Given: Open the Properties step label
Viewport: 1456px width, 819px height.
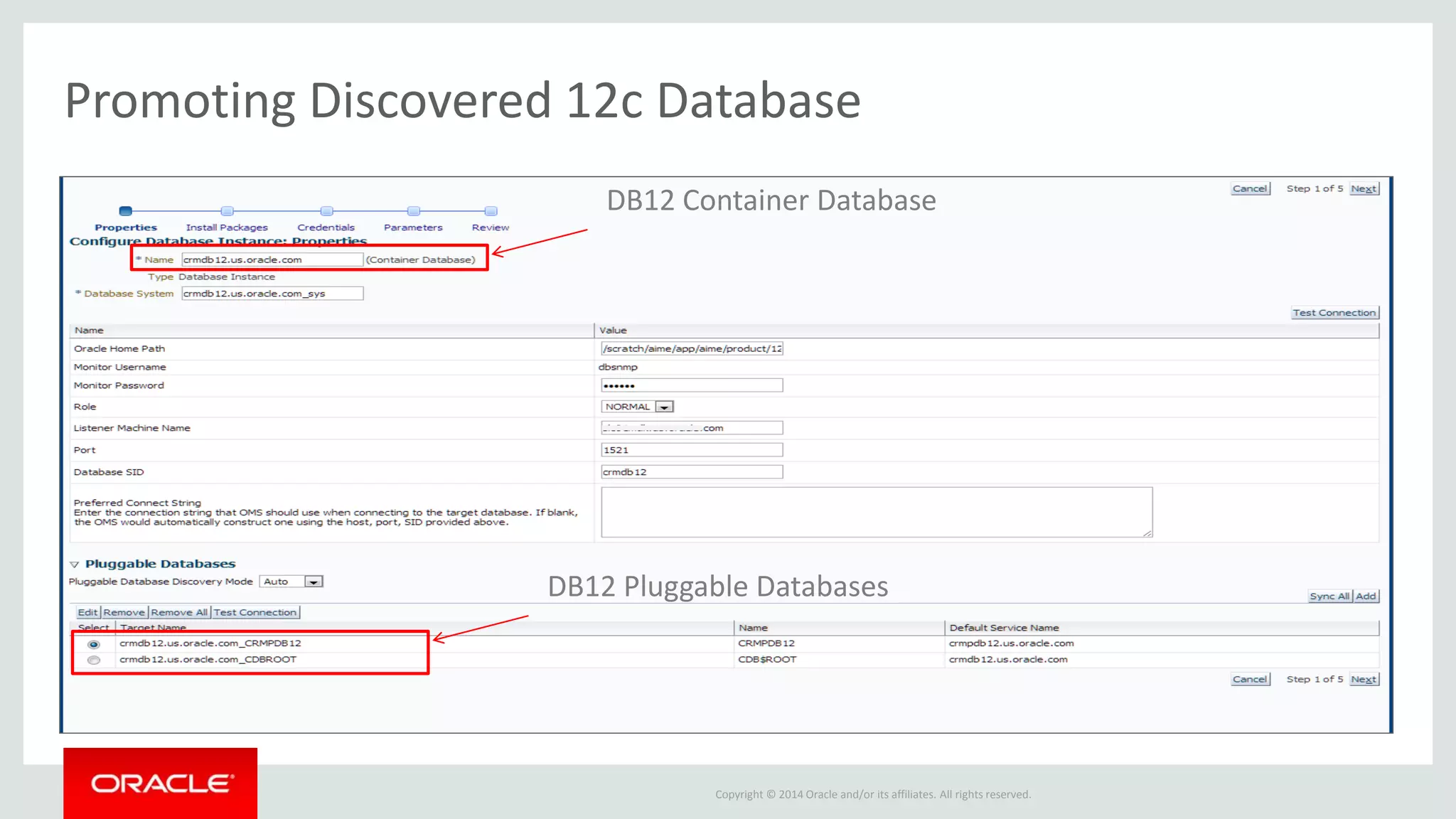Looking at the screenshot, I should (126, 227).
